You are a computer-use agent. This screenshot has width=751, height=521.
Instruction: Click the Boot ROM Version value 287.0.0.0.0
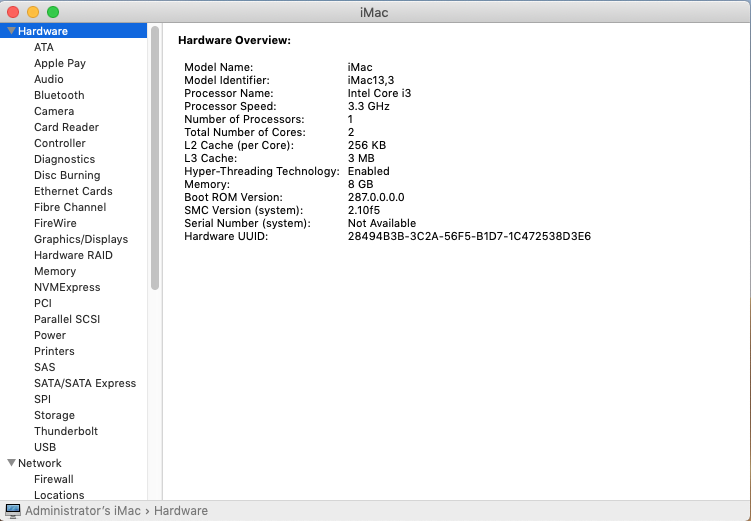(376, 197)
